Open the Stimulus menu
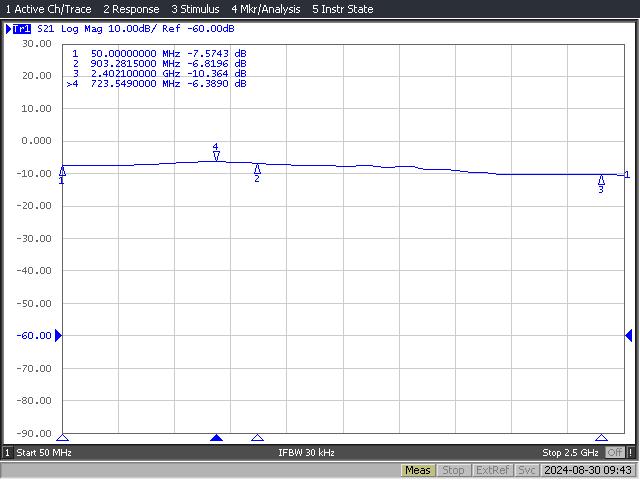 click(195, 9)
